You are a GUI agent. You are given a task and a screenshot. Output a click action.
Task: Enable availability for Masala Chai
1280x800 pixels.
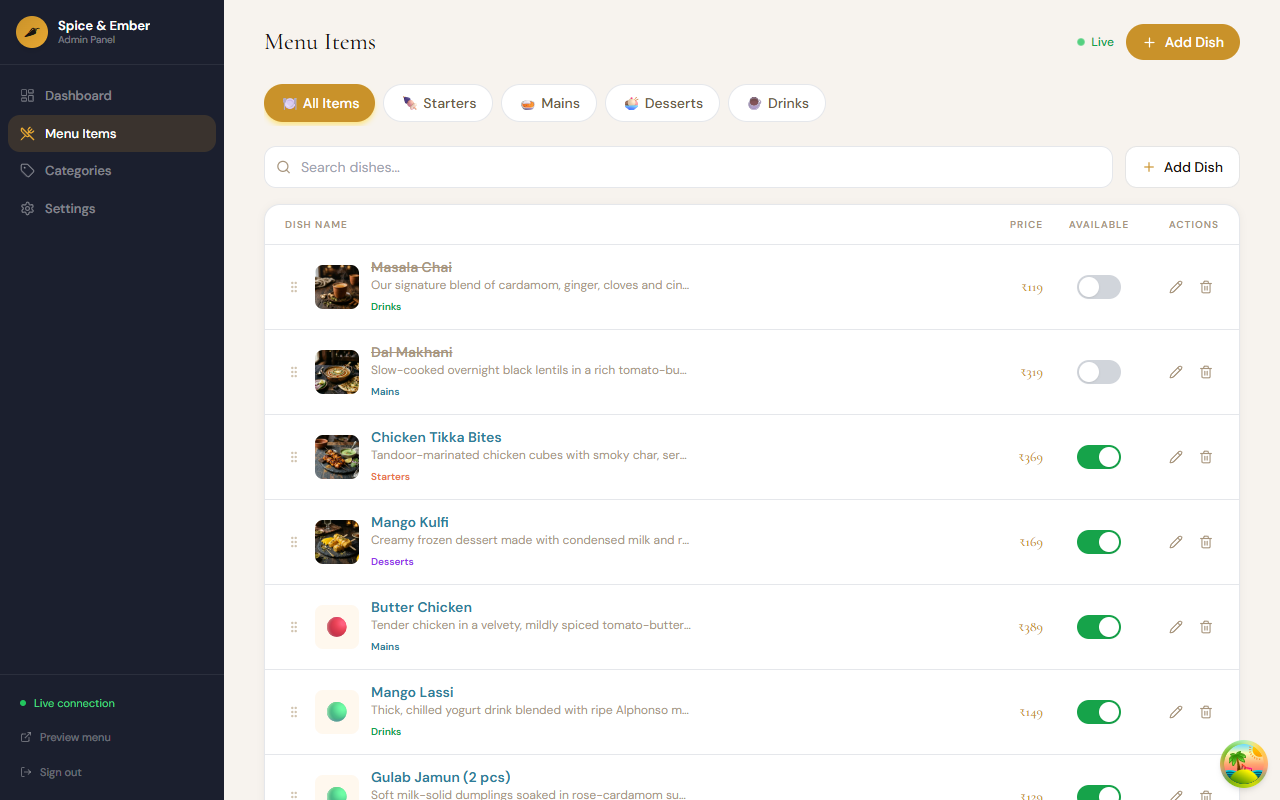1099,287
